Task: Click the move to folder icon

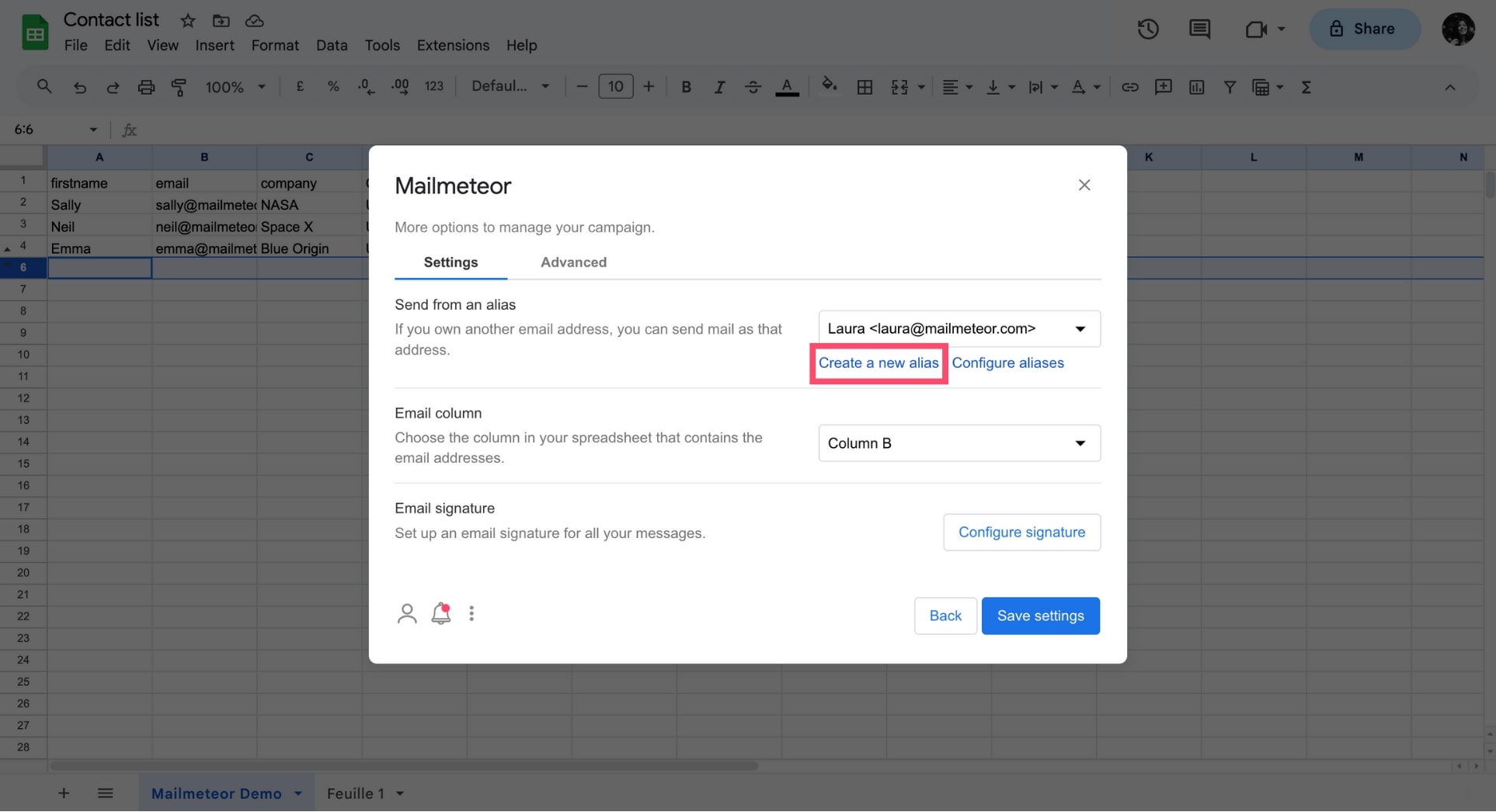Action: click(221, 21)
